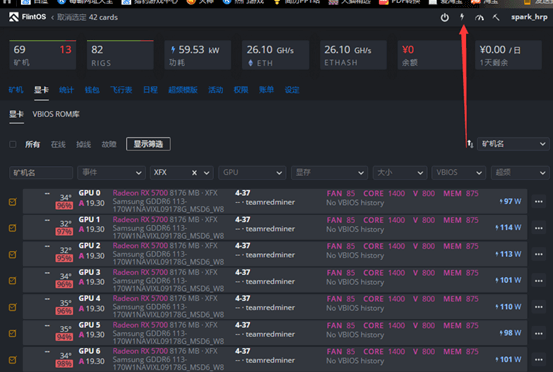Switch to the 设定 settings tab

(292, 90)
